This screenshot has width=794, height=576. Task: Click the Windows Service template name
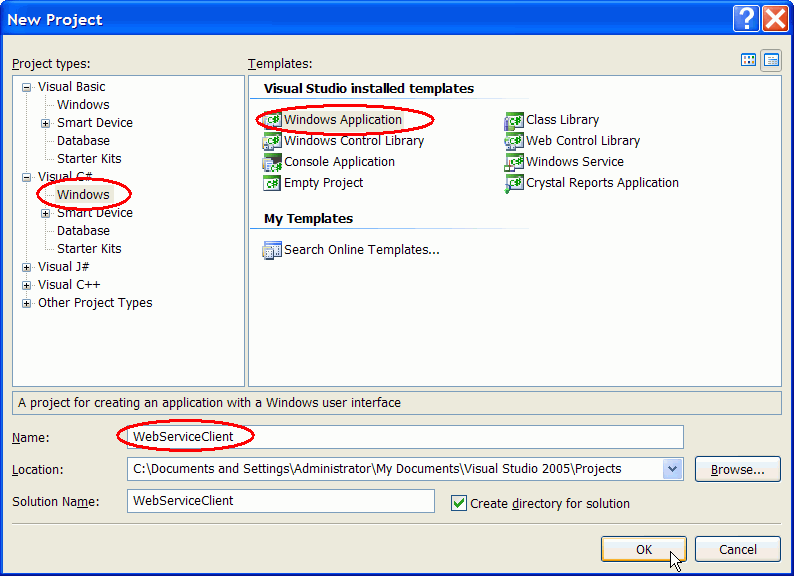(575, 162)
